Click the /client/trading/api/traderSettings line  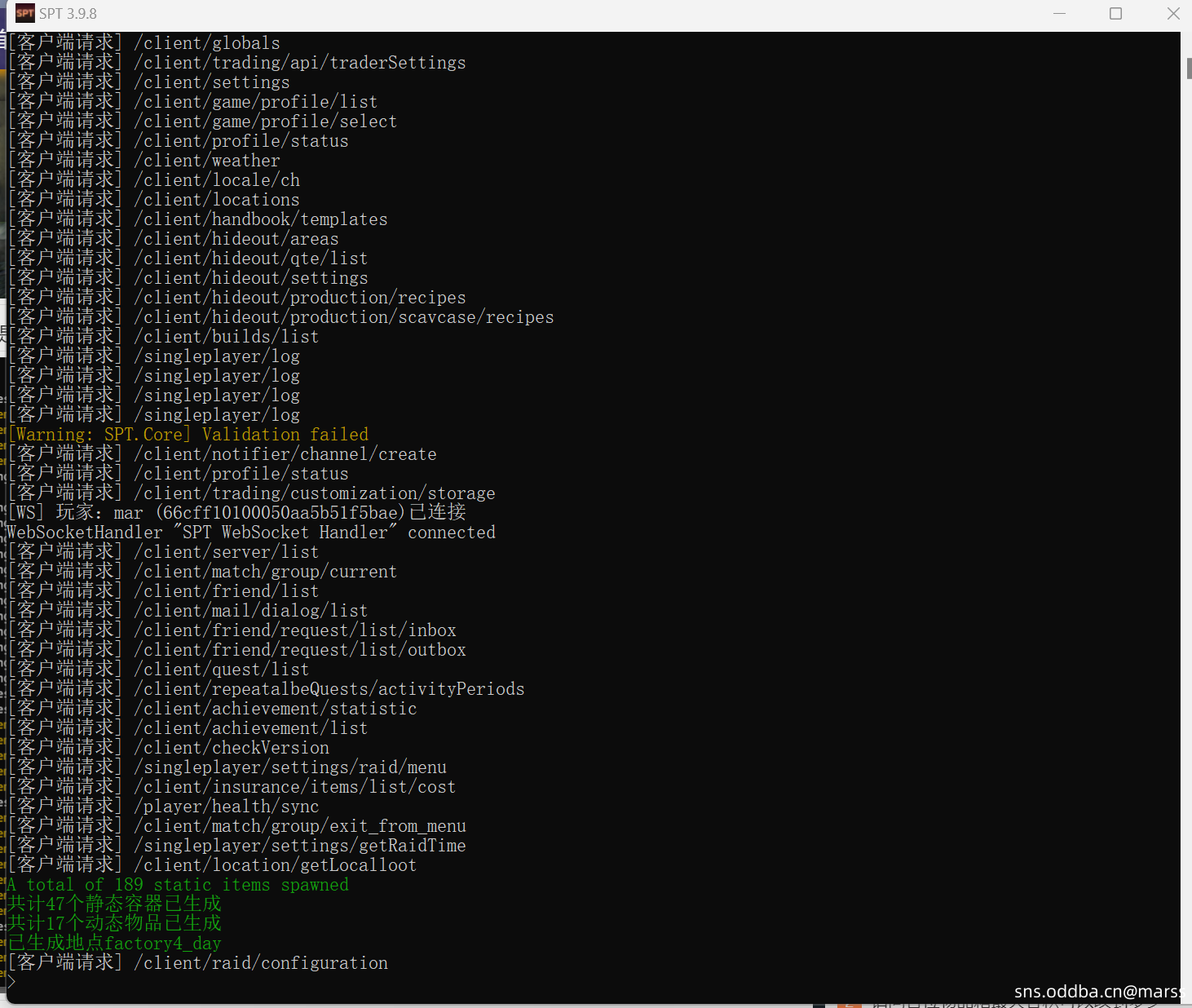pos(238,63)
